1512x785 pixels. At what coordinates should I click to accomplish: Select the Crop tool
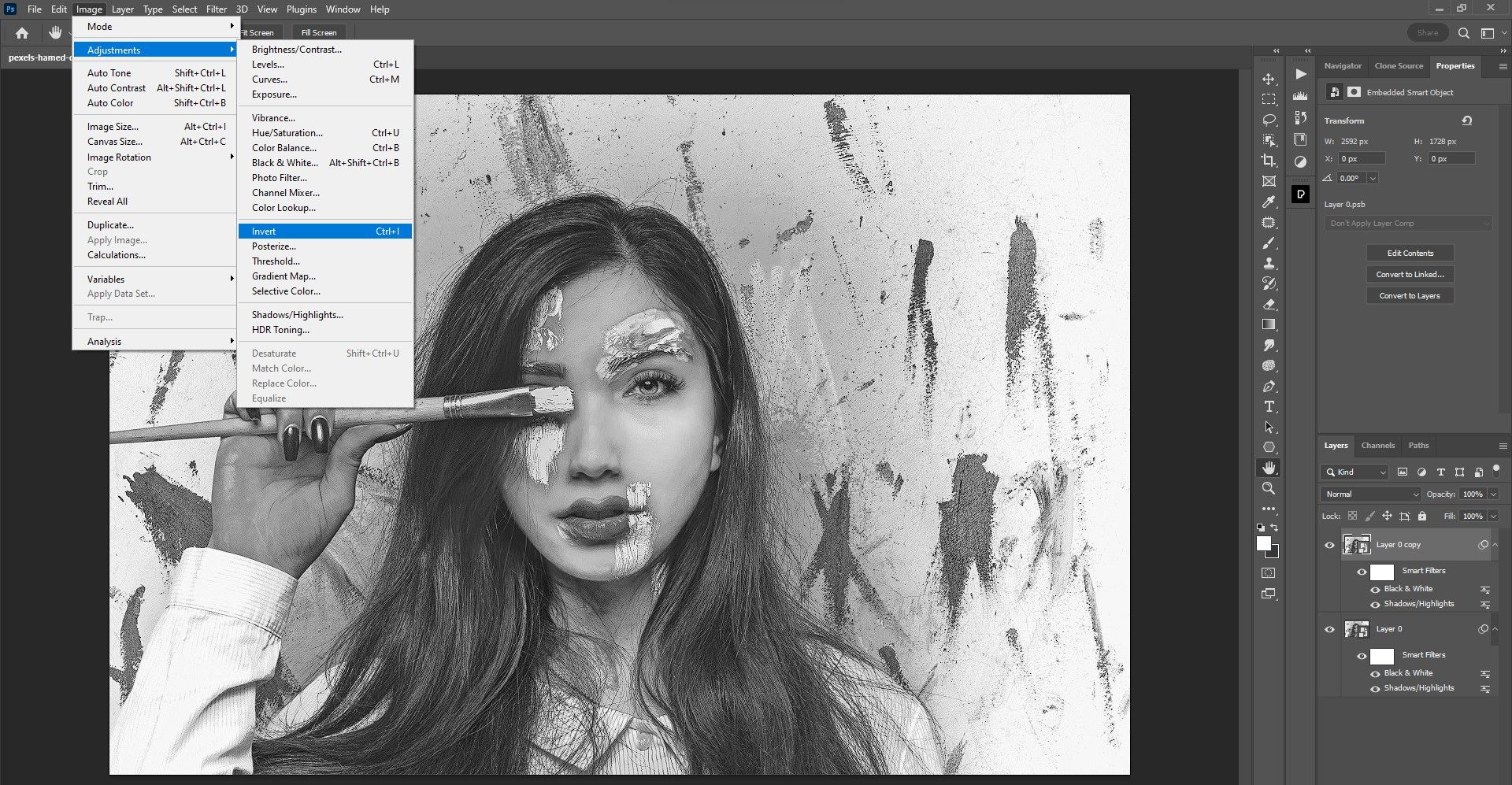click(x=1269, y=161)
